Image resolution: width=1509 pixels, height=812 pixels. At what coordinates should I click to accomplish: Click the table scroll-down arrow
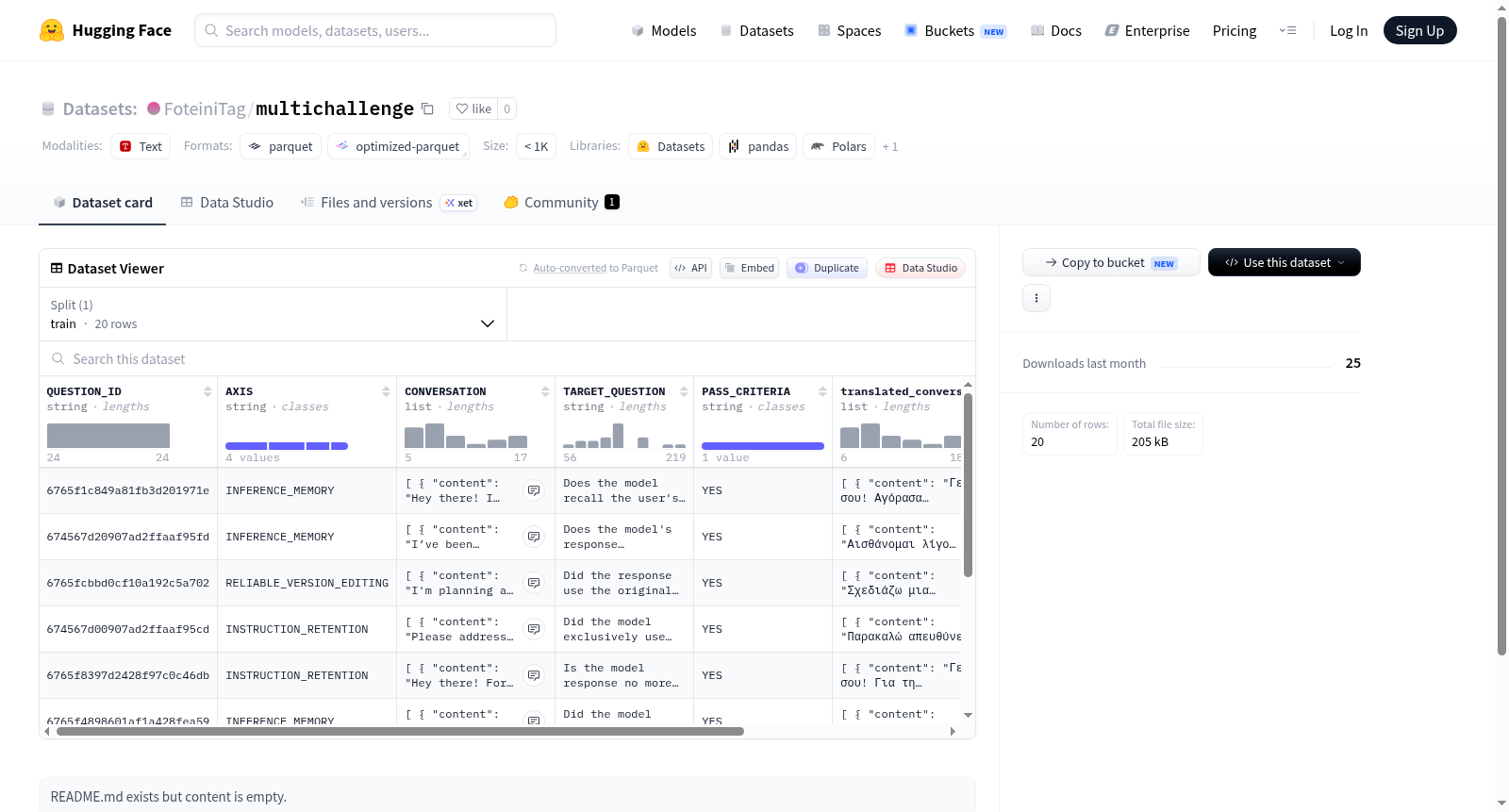click(x=968, y=716)
